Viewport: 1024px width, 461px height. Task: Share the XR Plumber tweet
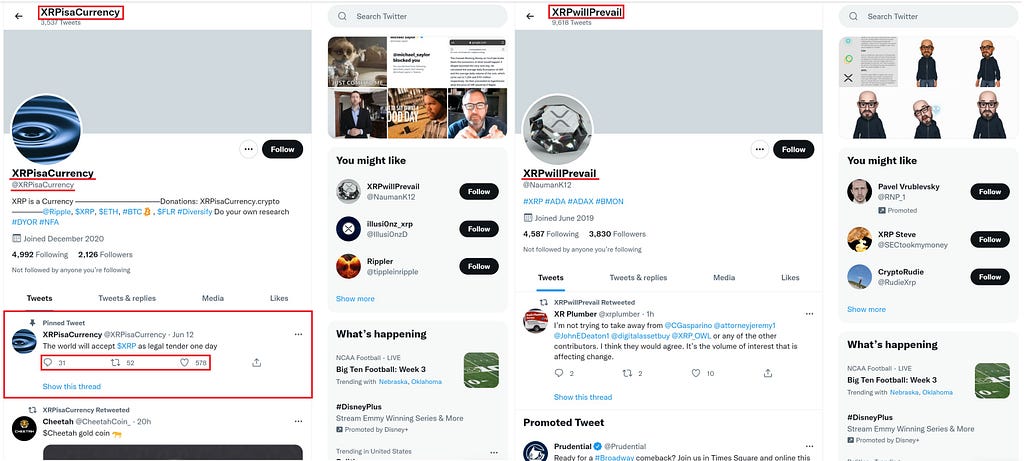[767, 373]
